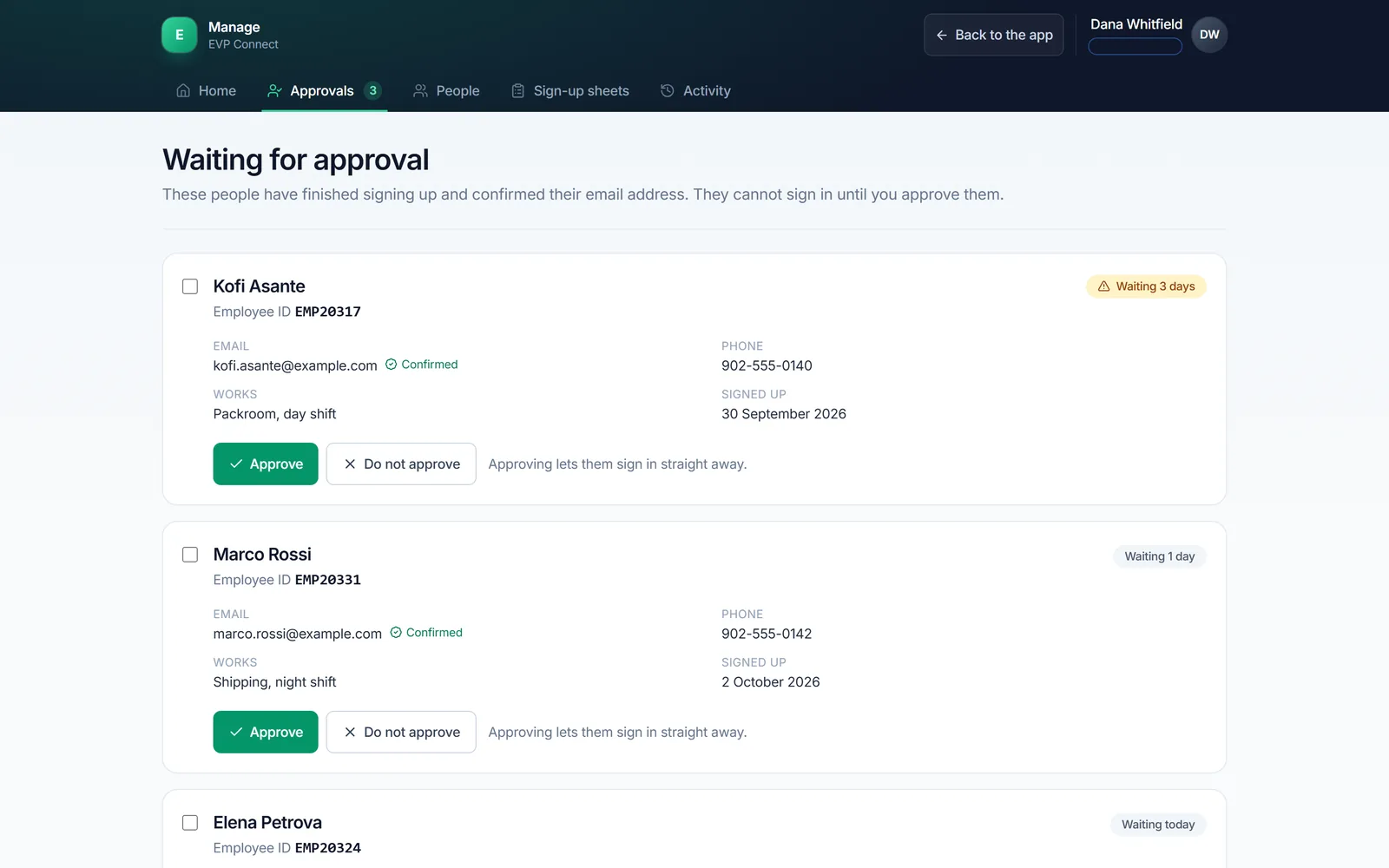Viewport: 1389px width, 868px height.
Task: Click the email kofi.asante@example.com
Action: click(x=295, y=365)
